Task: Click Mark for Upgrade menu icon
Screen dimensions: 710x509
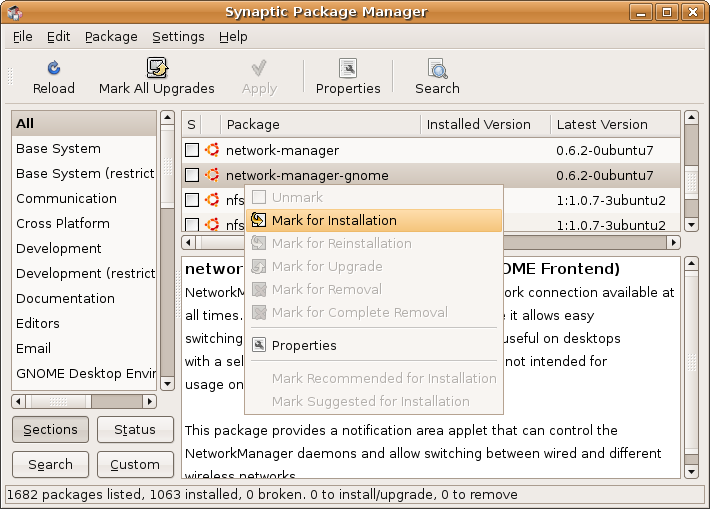Action: [x=259, y=266]
